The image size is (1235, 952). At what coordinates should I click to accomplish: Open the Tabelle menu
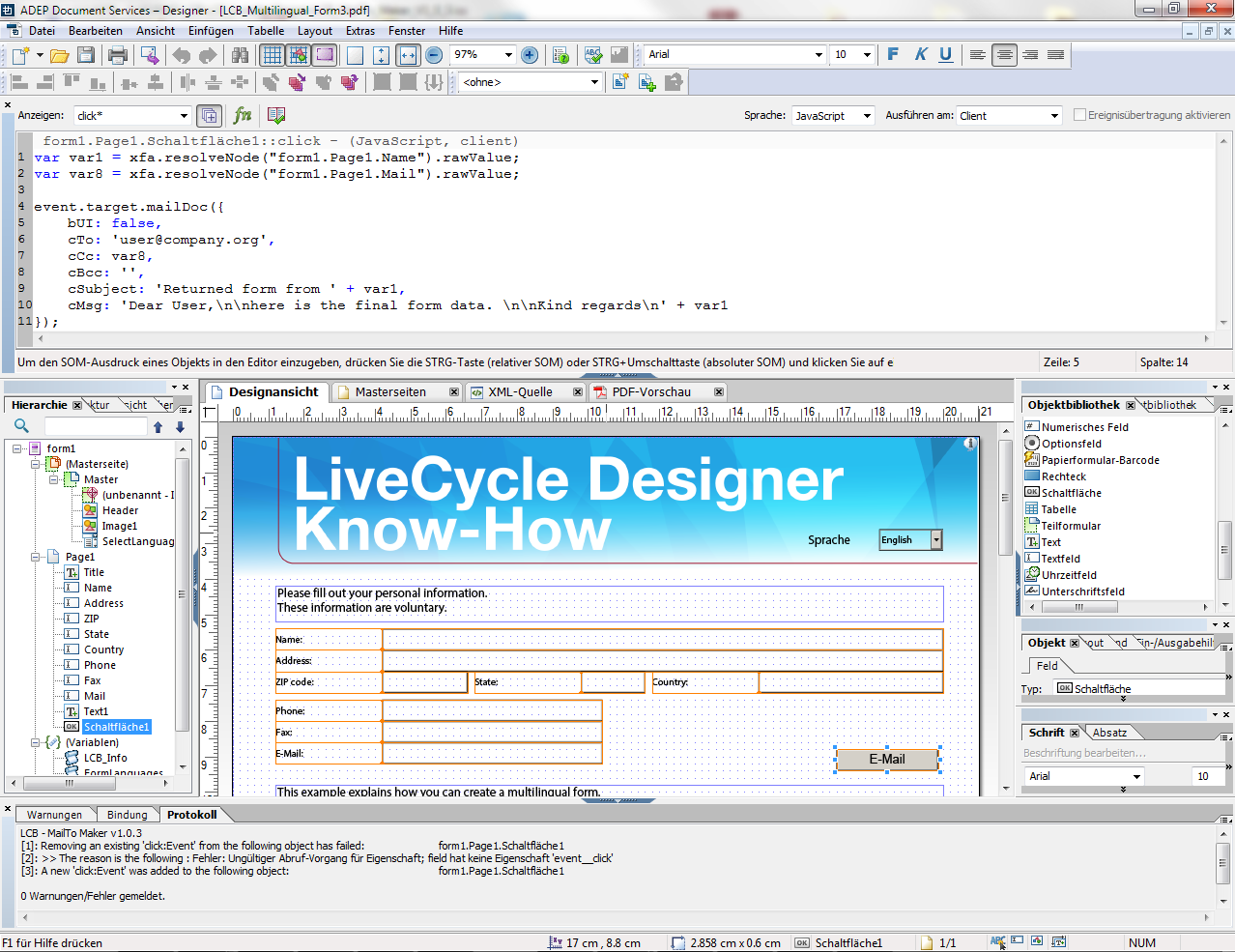266,31
